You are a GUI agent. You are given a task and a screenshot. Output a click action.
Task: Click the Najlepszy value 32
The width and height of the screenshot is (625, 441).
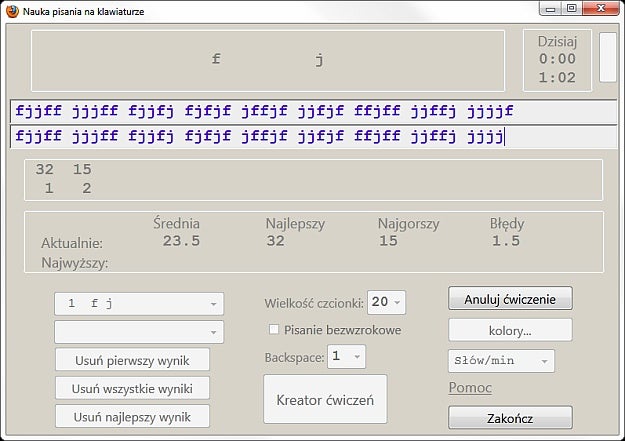pos(276,241)
